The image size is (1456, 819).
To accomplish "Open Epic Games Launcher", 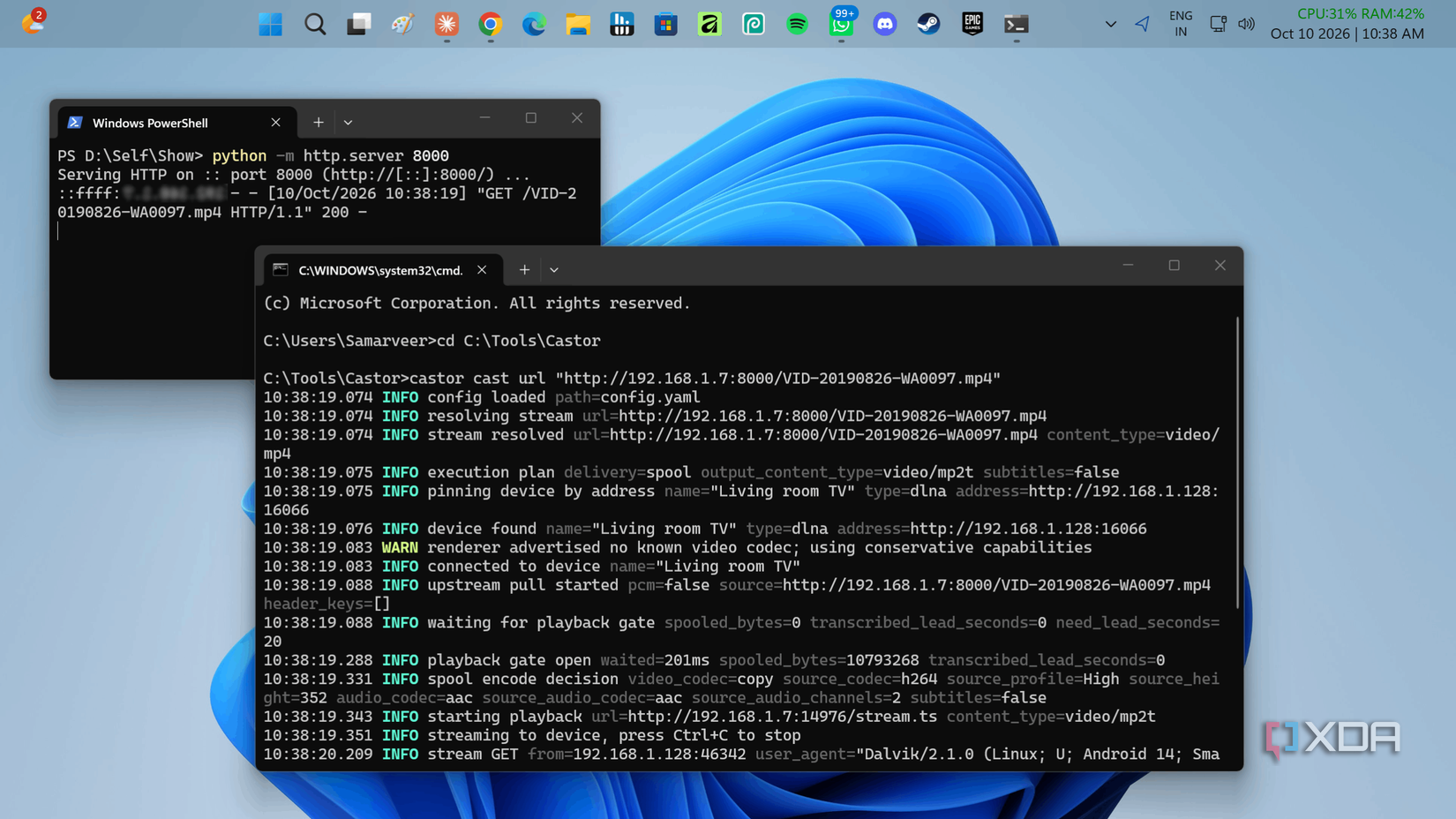I will [x=972, y=24].
